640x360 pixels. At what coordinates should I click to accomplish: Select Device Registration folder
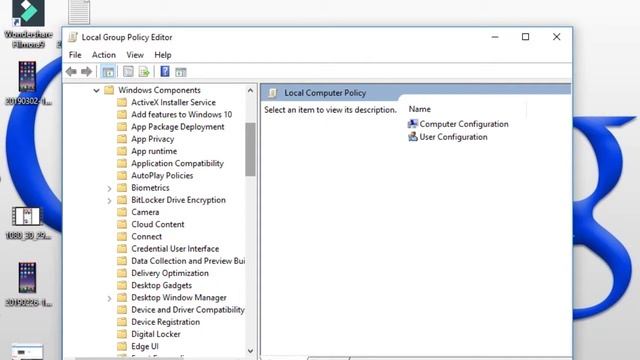165,322
